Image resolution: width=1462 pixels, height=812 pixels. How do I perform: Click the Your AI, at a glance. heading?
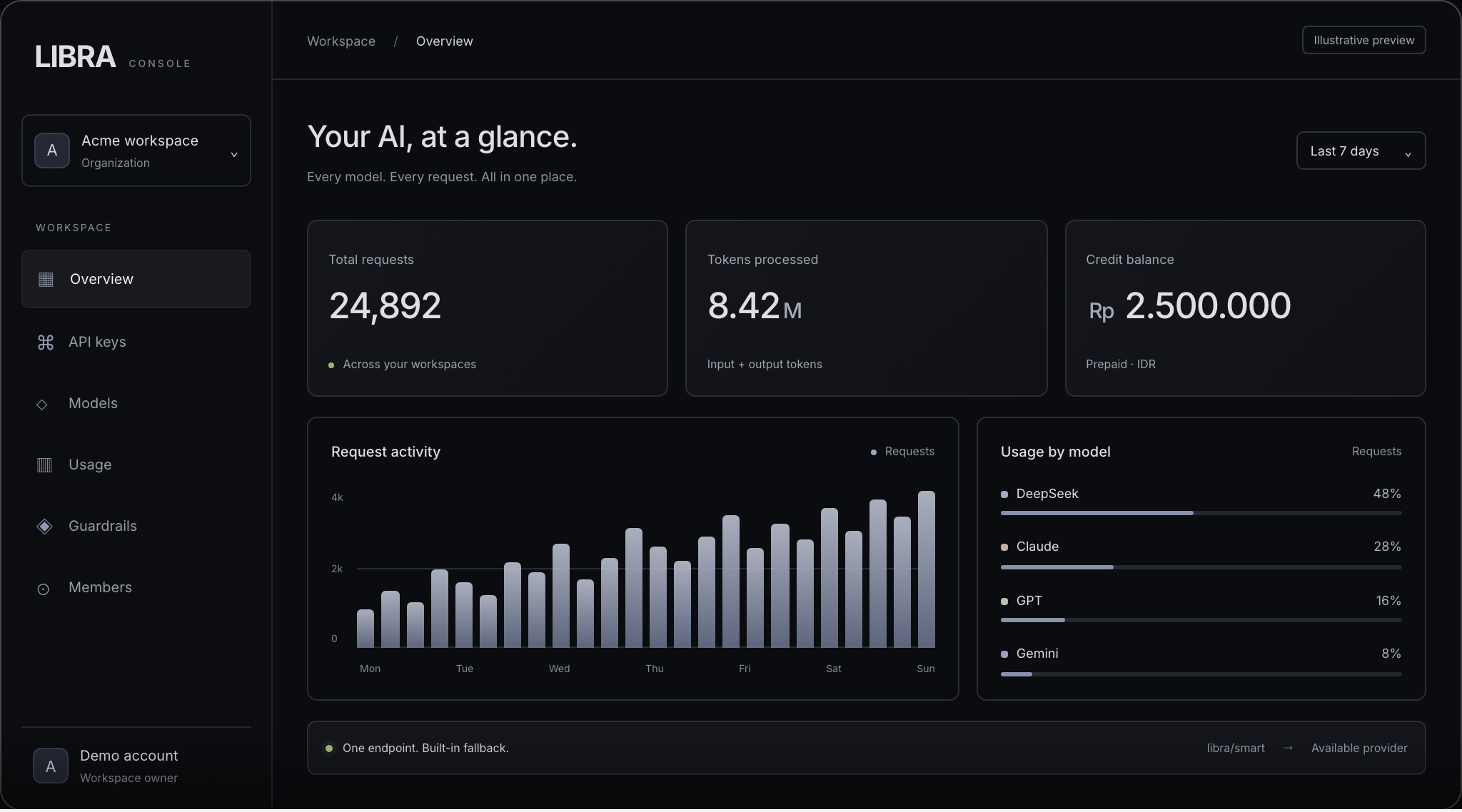[442, 136]
